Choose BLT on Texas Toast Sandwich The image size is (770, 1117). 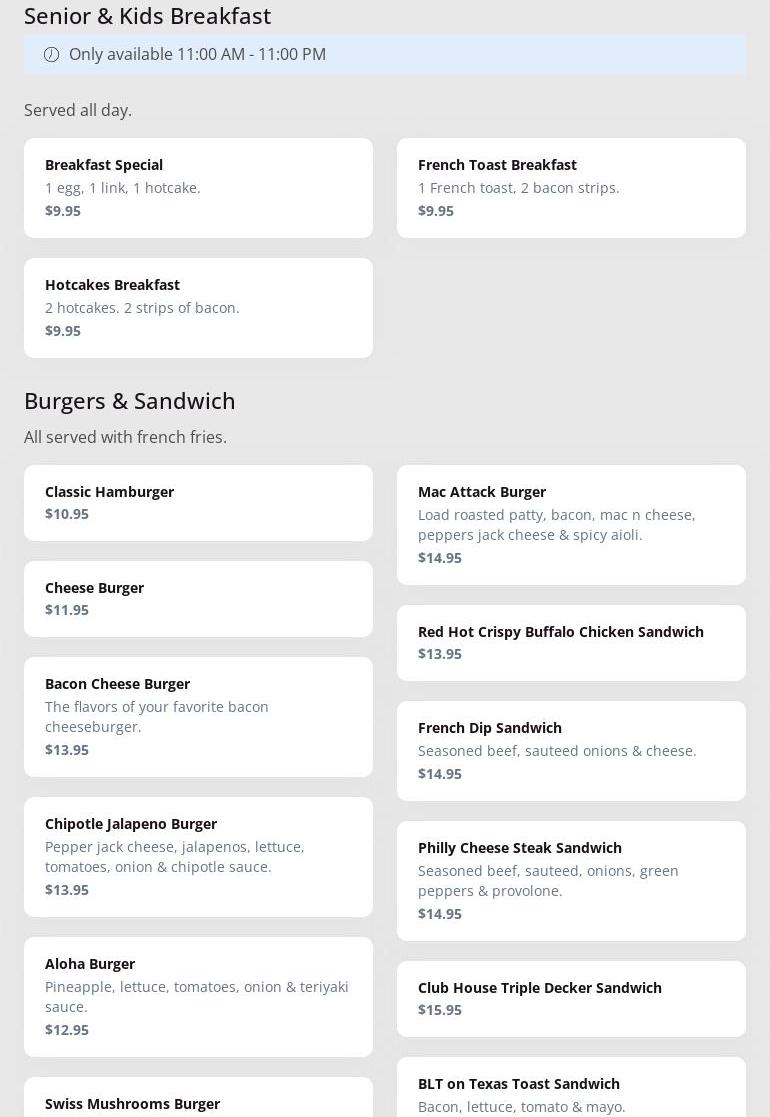(571, 1090)
